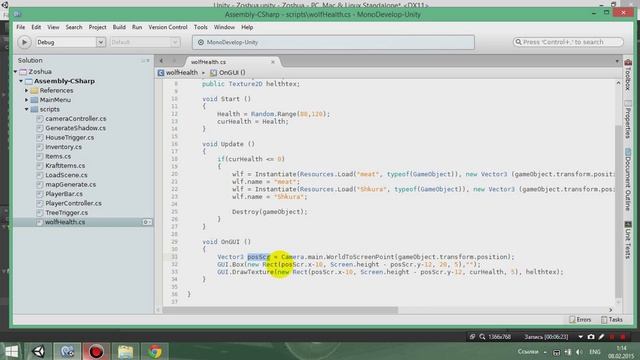Collapse the scripts folder
This screenshot has height=360, width=640.
coord(27,109)
